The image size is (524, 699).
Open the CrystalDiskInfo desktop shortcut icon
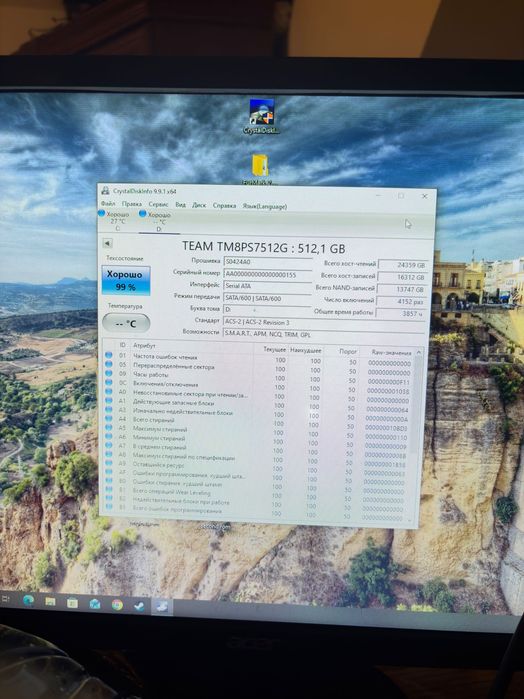pyautogui.click(x=261, y=116)
